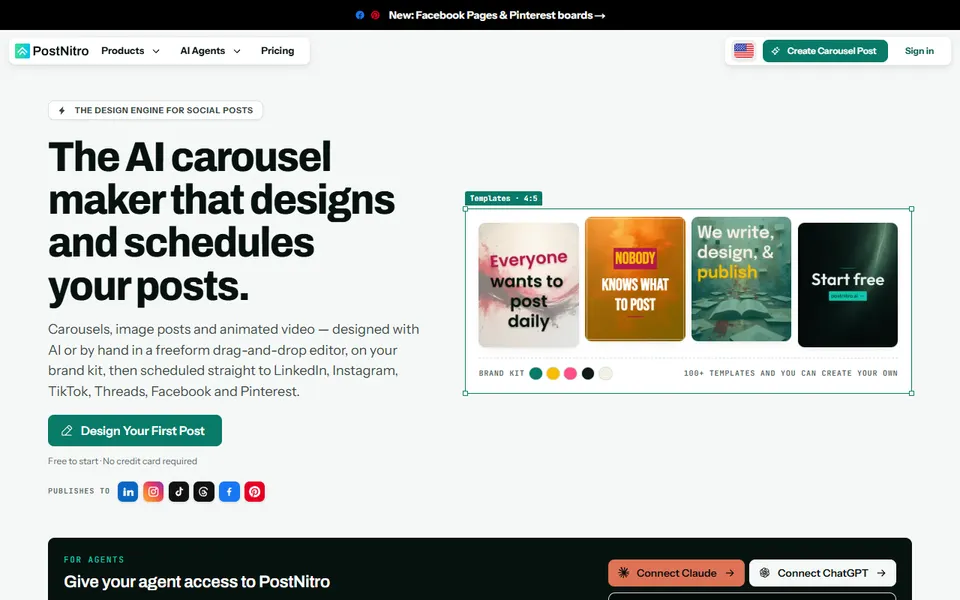Go to the Pricing page
The width and height of the screenshot is (960, 600).
tap(277, 51)
